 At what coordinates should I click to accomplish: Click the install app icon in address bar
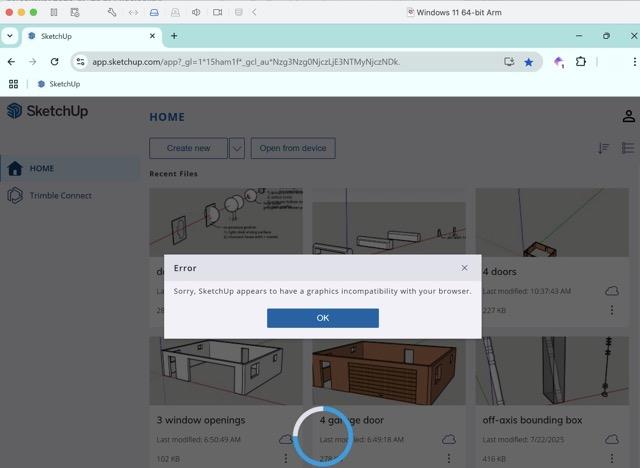509,62
